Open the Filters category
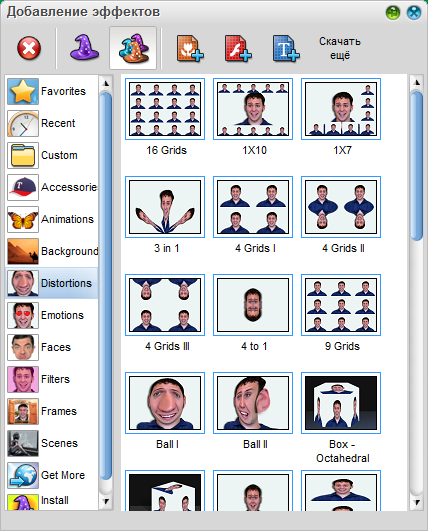The height and width of the screenshot is (531, 428). [x=52, y=379]
